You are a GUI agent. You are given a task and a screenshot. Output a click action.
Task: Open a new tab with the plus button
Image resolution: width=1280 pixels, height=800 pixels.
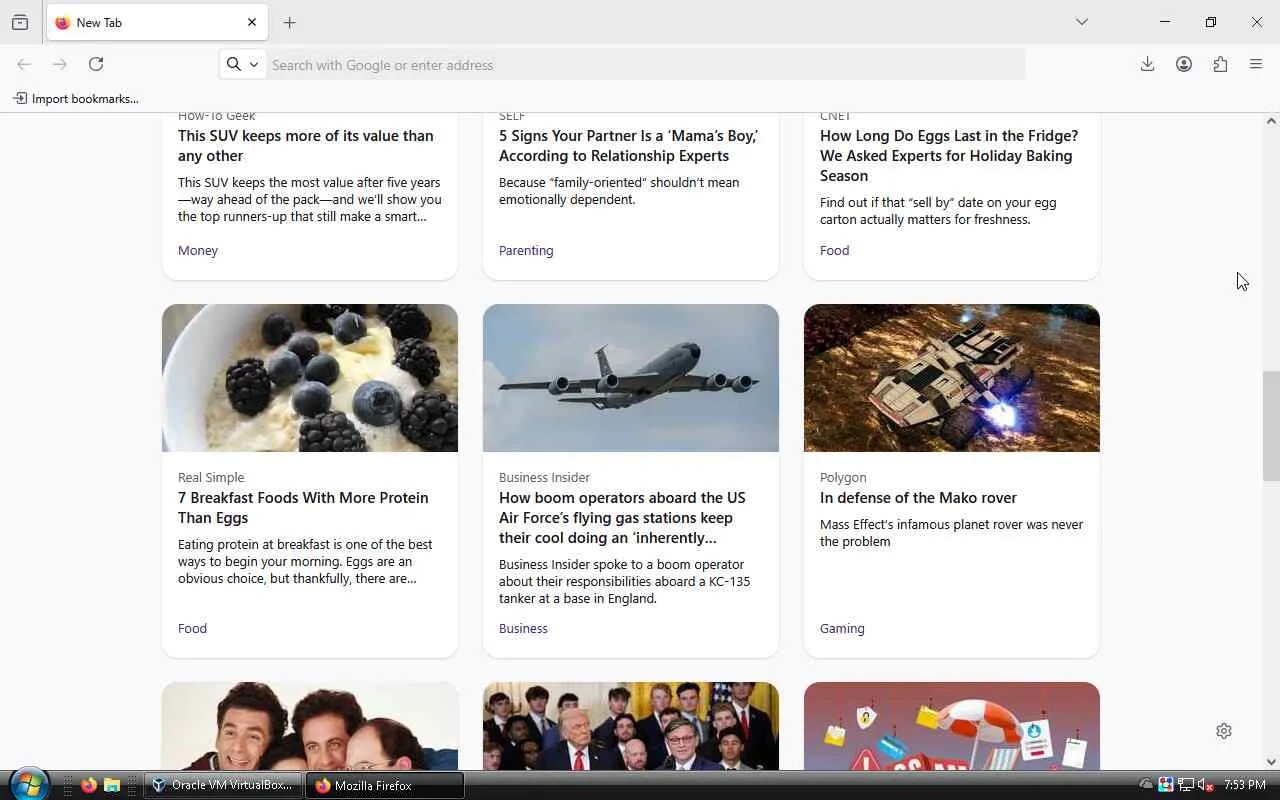pyautogui.click(x=289, y=22)
